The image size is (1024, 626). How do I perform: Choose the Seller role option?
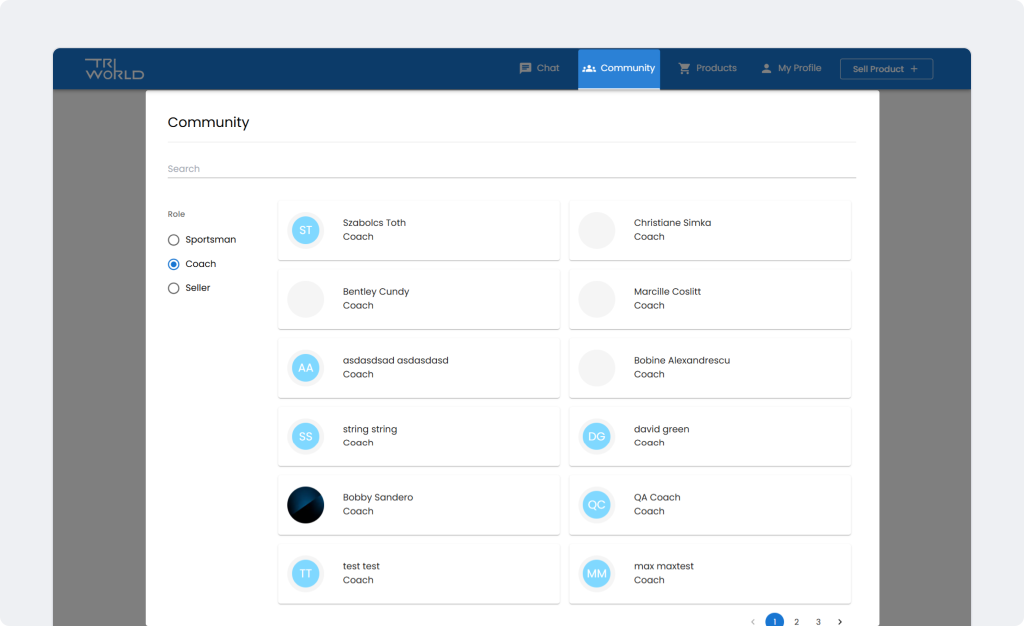click(x=174, y=288)
